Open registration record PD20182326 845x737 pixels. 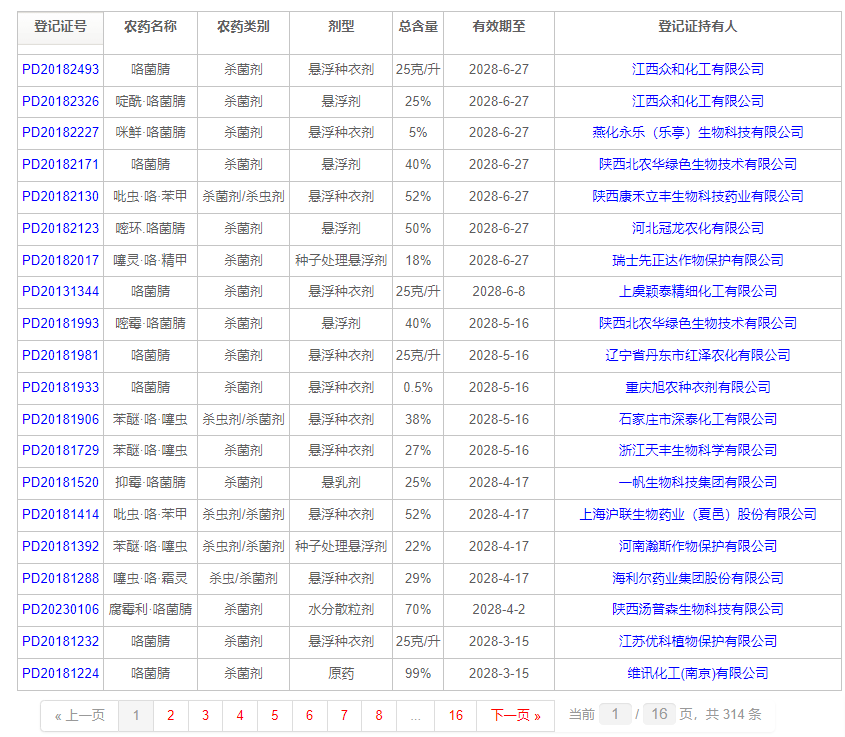pyautogui.click(x=60, y=101)
